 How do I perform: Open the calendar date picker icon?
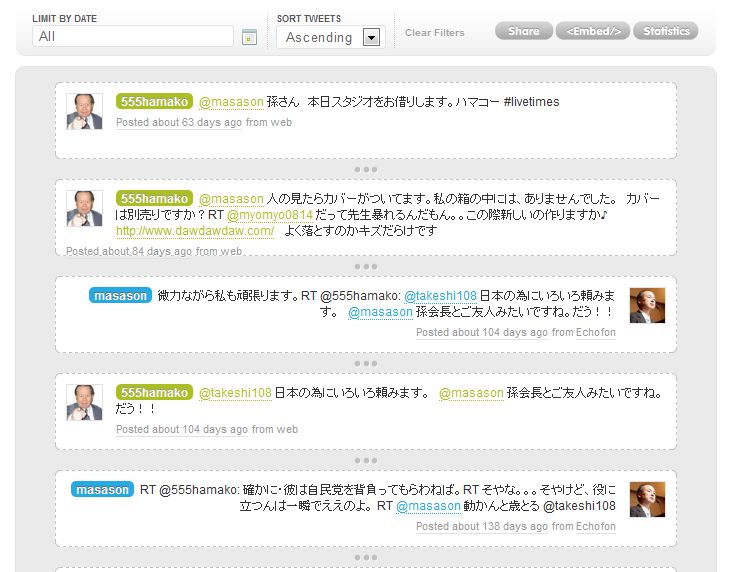pyautogui.click(x=249, y=37)
